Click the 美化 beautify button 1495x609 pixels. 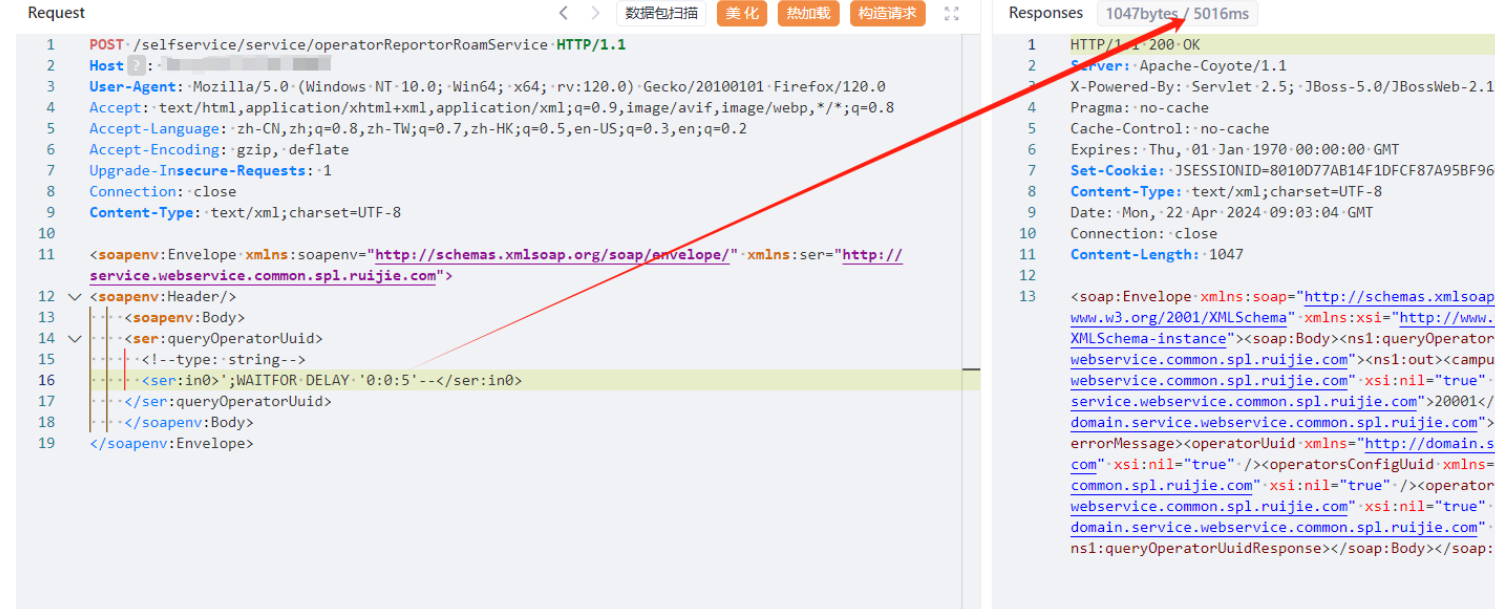click(x=742, y=13)
